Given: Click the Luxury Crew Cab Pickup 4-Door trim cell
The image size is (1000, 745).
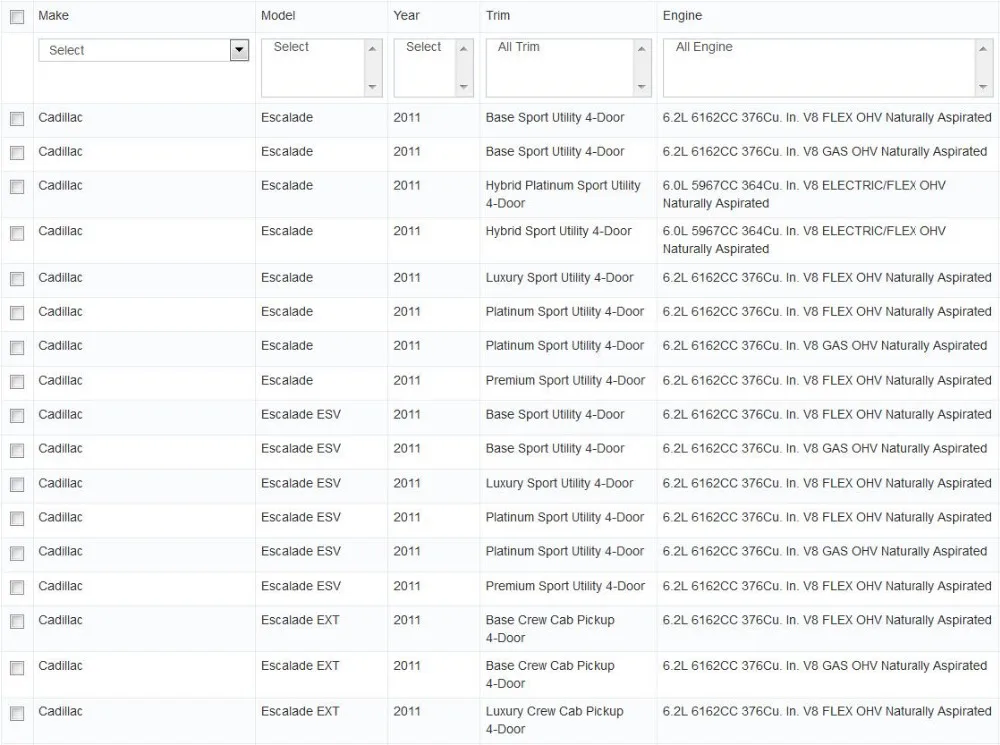Looking at the screenshot, I should [555, 720].
